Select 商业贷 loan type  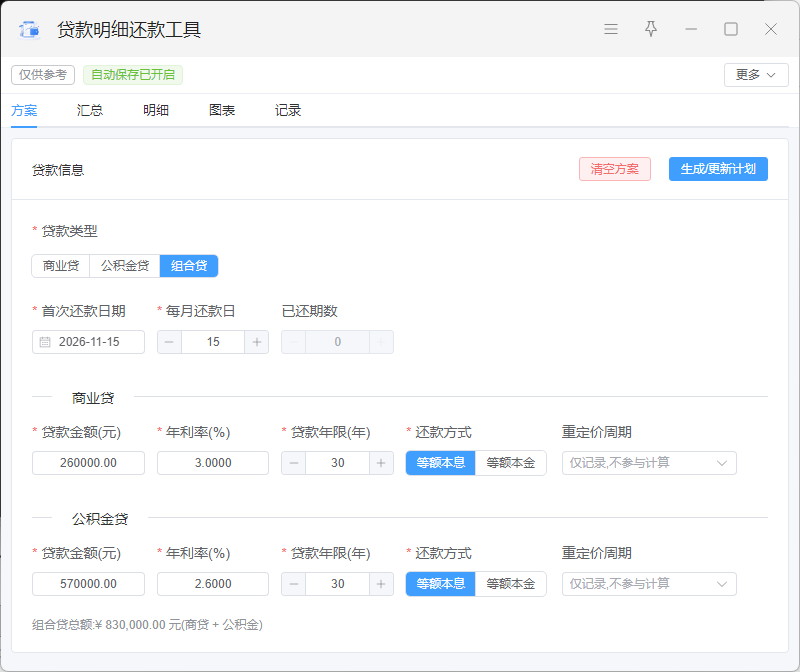[61, 266]
